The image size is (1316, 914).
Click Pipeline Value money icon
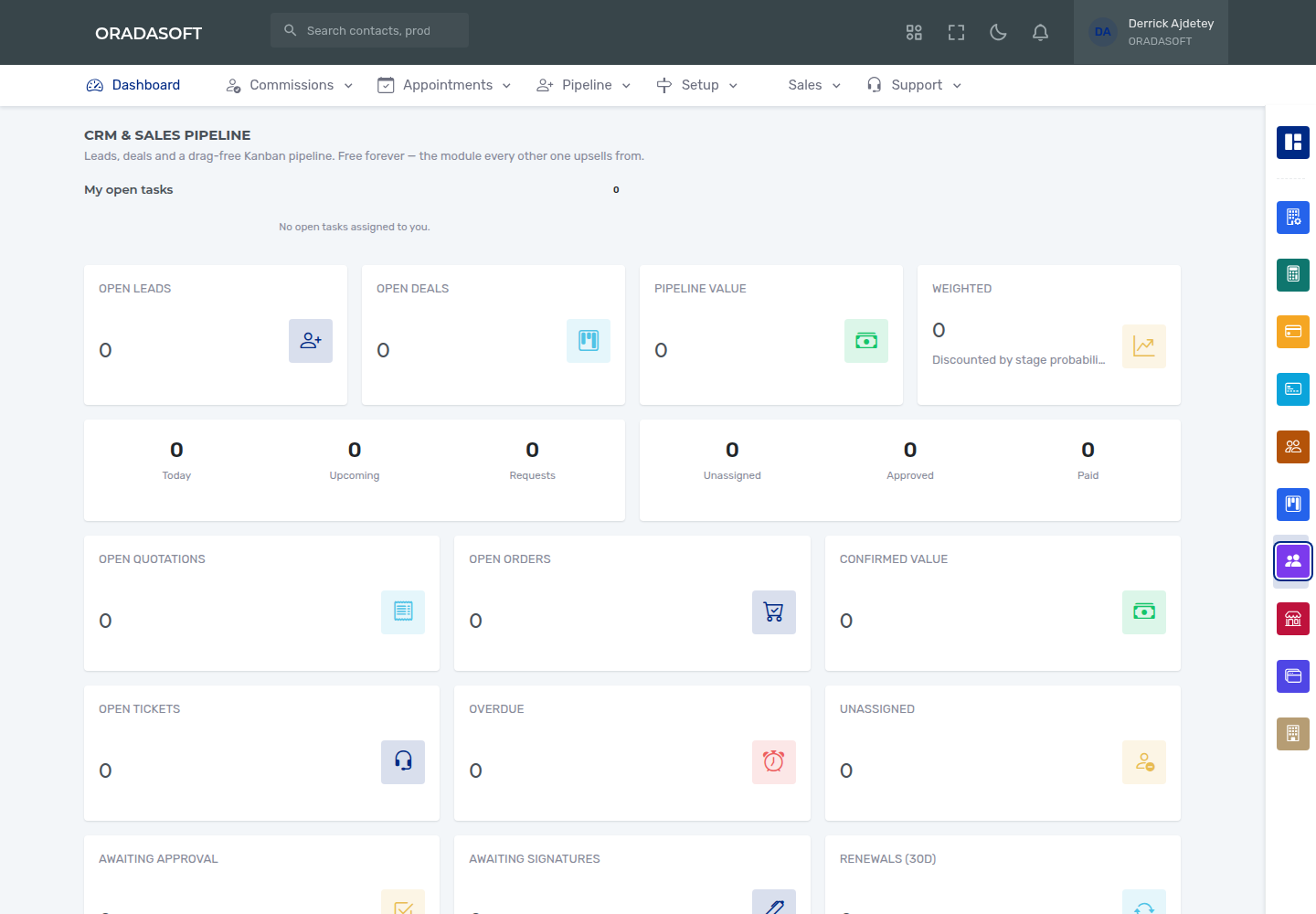coord(866,341)
